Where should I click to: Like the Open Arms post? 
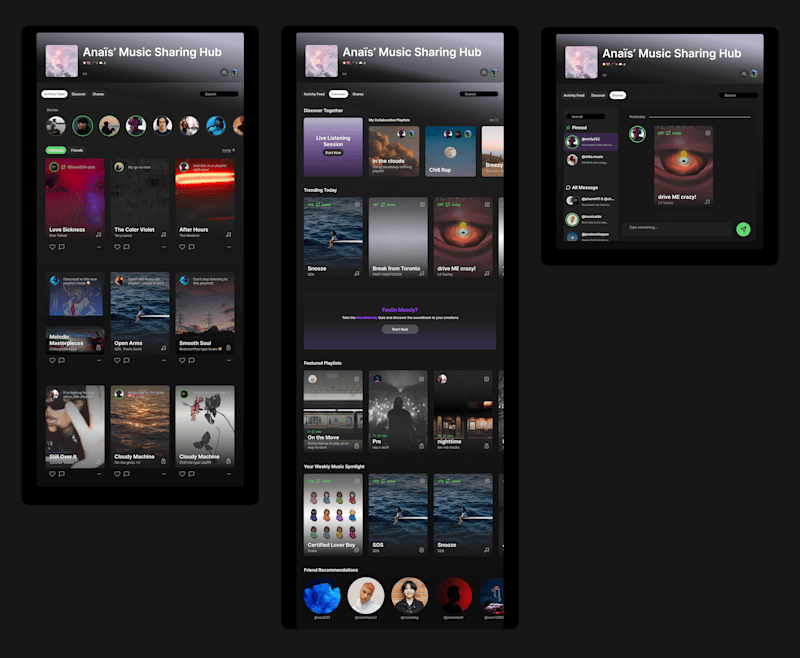(117, 360)
